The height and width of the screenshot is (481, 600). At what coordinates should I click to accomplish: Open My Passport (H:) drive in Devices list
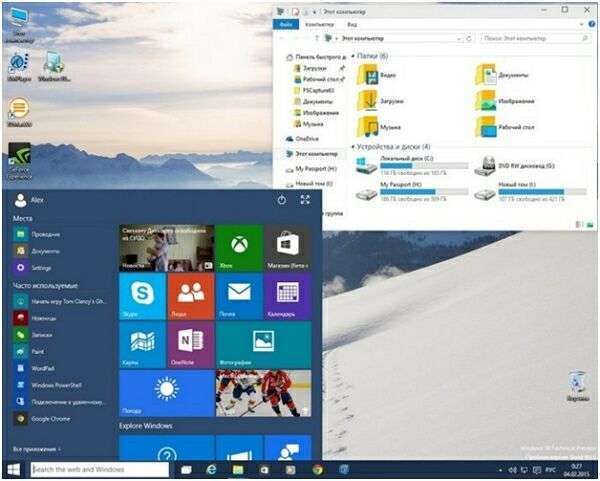coord(412,191)
